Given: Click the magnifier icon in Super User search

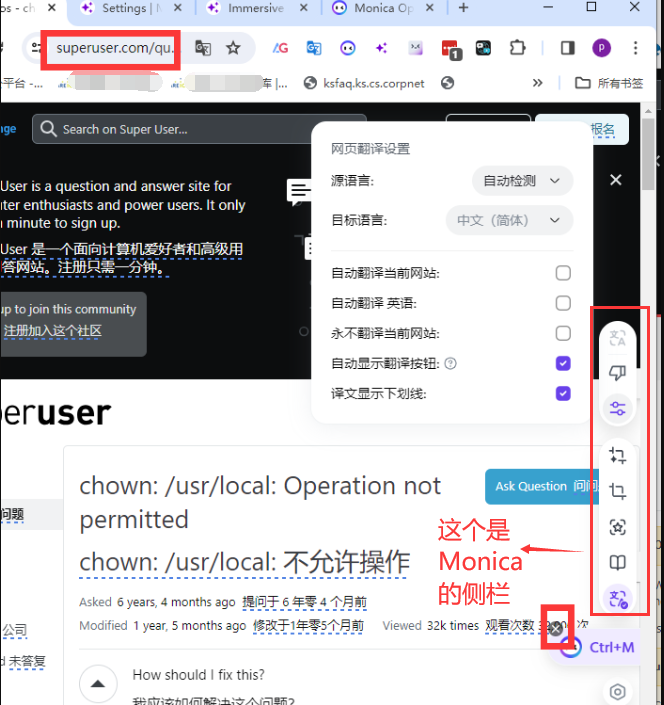Looking at the screenshot, I should click(48, 129).
